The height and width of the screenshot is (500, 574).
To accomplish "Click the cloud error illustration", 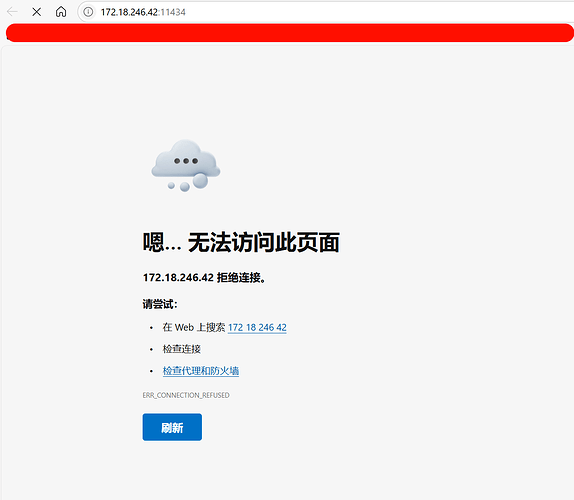I will (186, 165).
